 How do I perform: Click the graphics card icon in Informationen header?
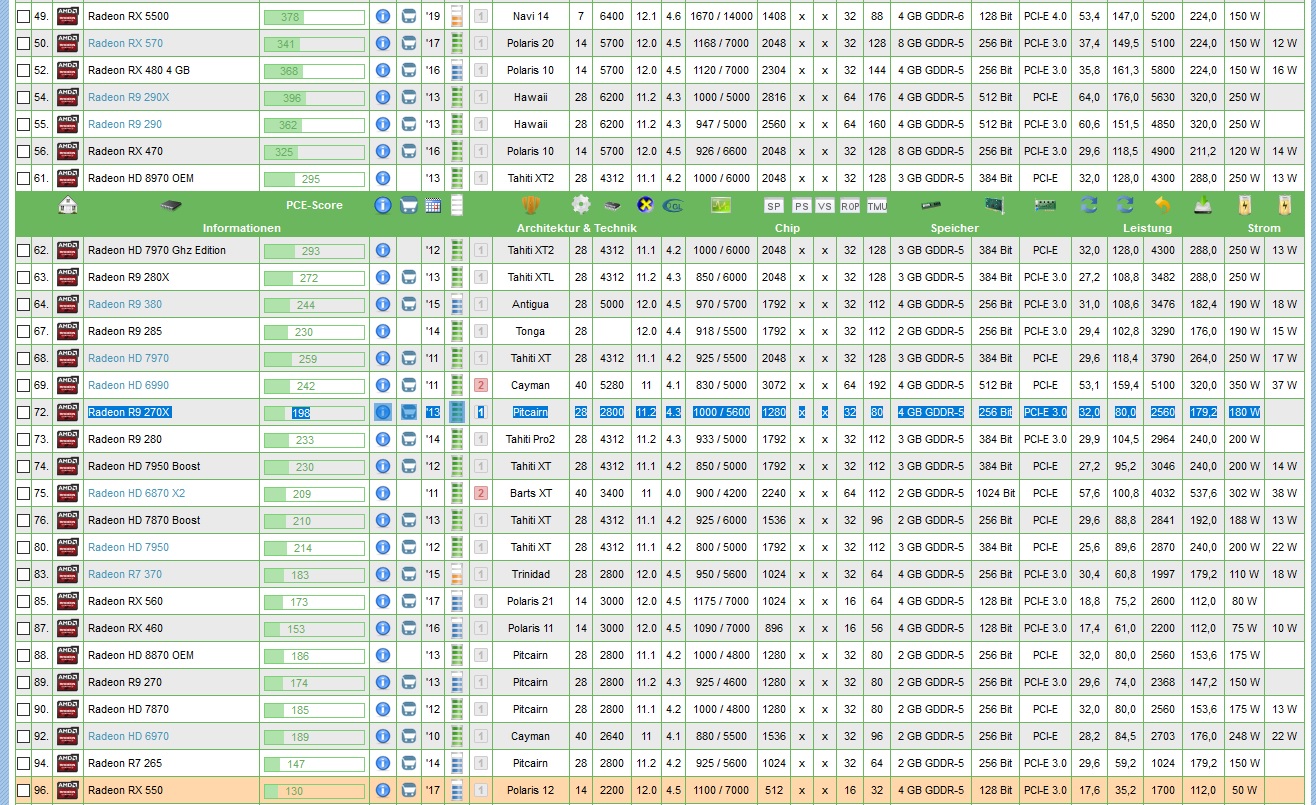click(171, 205)
